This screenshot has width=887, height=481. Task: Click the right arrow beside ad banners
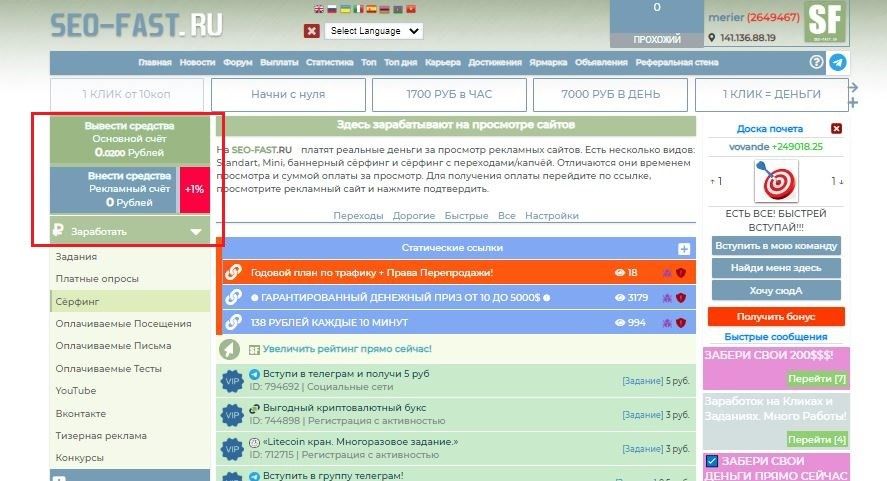click(853, 87)
